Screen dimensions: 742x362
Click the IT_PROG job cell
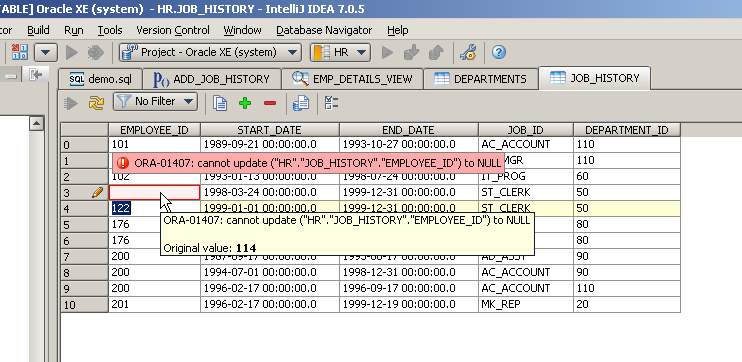[x=526, y=177]
